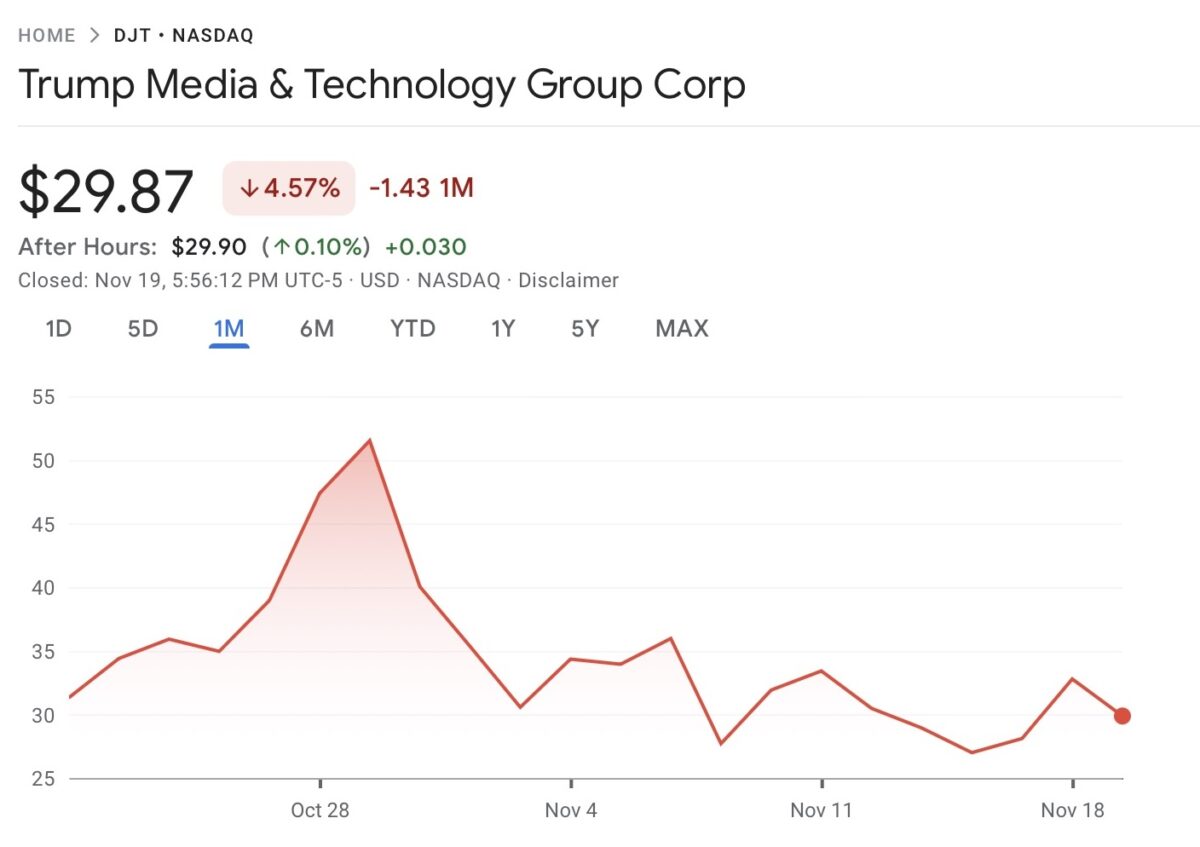
Task: Switch to the 1D chart view
Action: click(57, 328)
